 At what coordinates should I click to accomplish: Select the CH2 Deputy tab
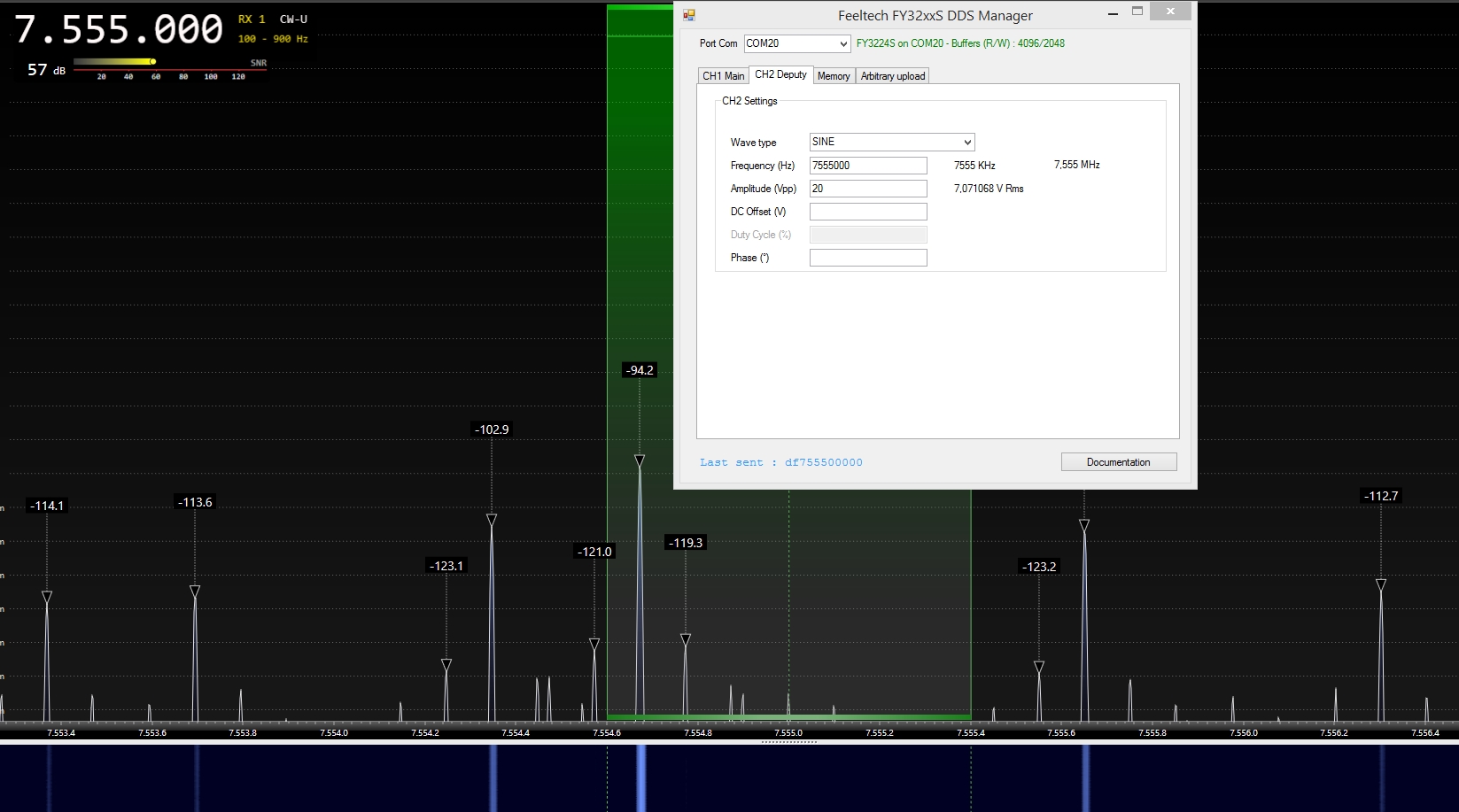780,74
